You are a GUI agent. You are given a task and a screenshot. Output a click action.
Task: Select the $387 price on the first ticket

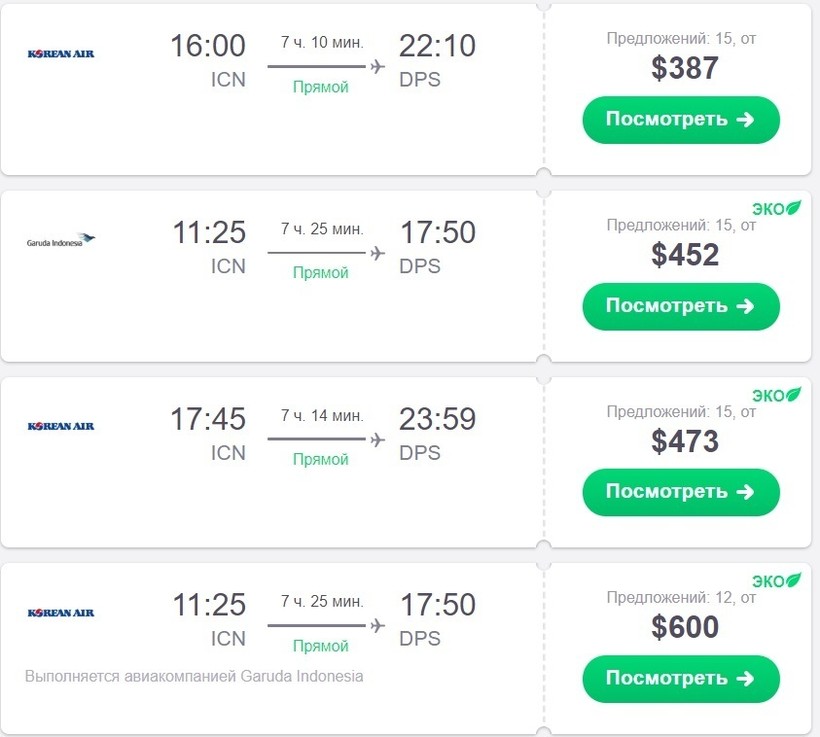click(x=685, y=68)
